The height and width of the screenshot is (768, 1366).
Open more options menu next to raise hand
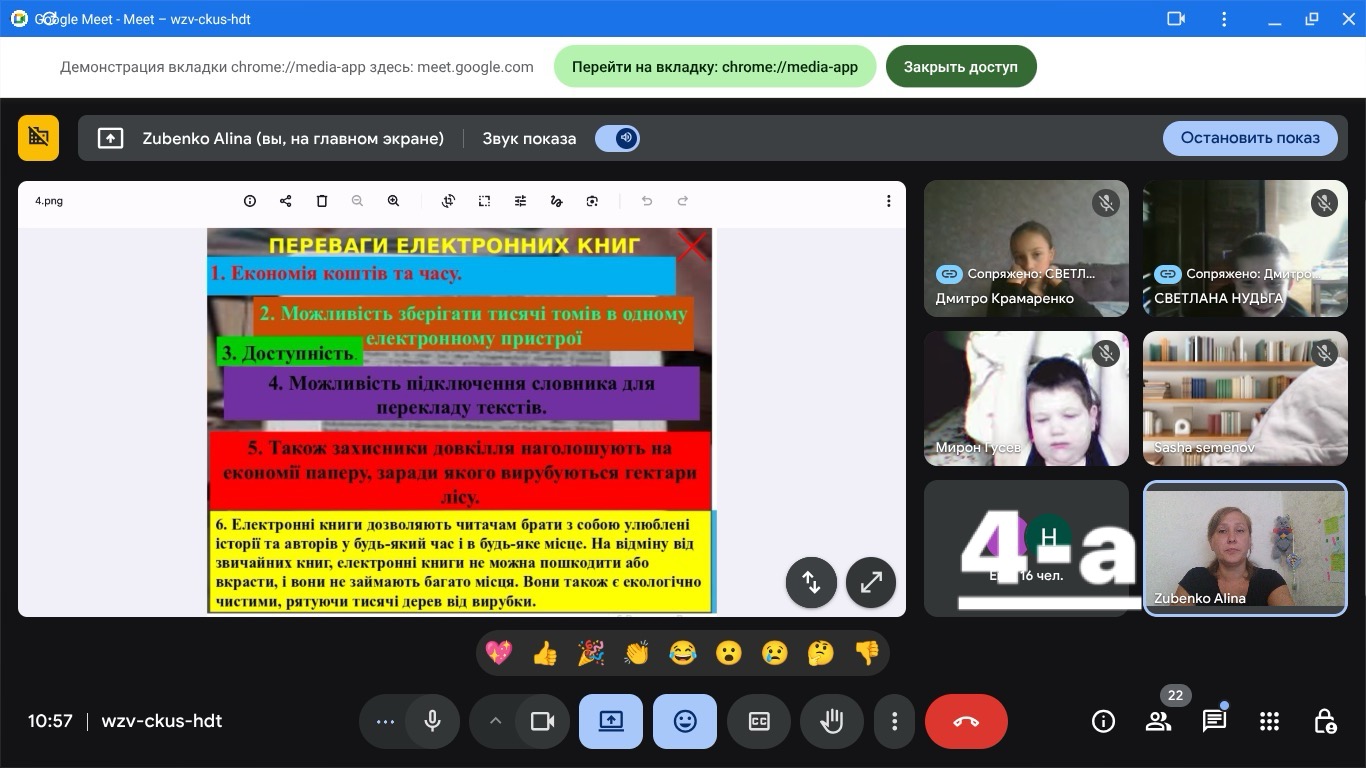[x=894, y=721]
